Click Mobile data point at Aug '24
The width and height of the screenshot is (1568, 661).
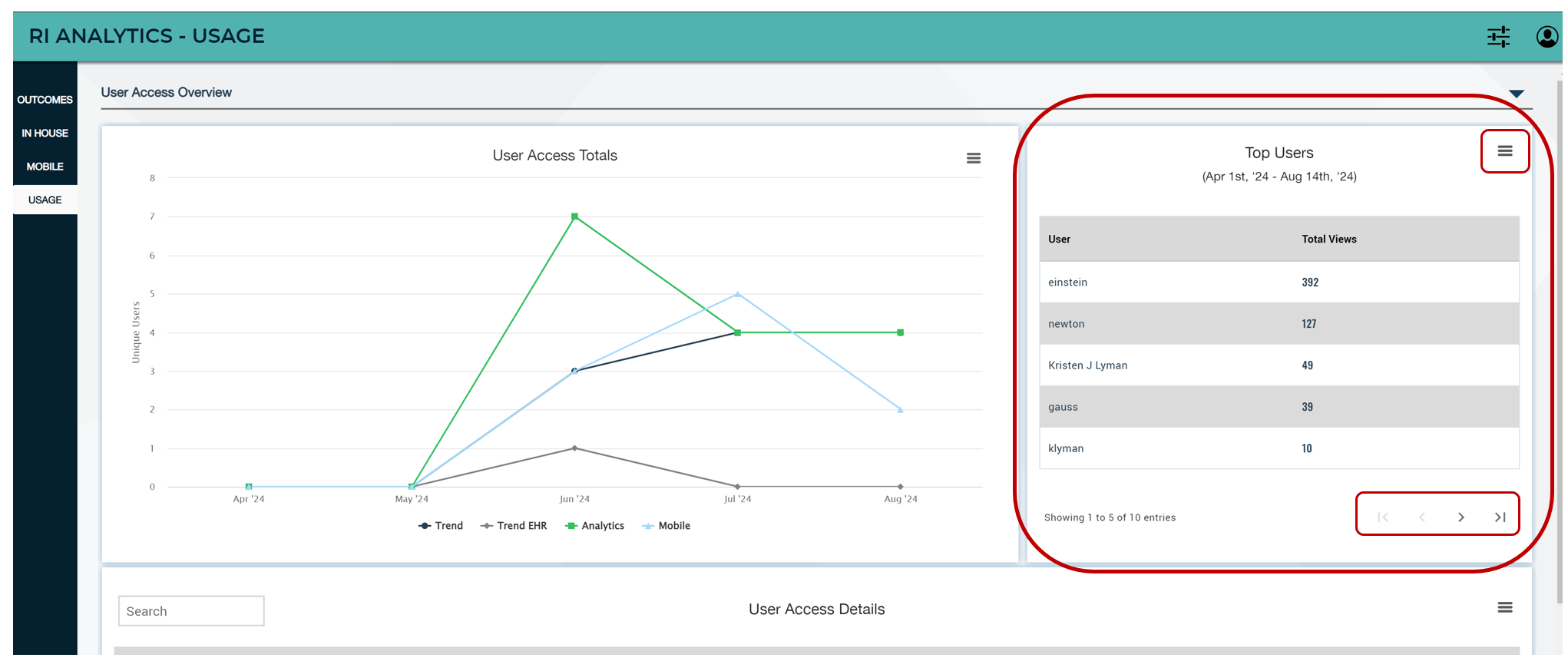pos(900,410)
